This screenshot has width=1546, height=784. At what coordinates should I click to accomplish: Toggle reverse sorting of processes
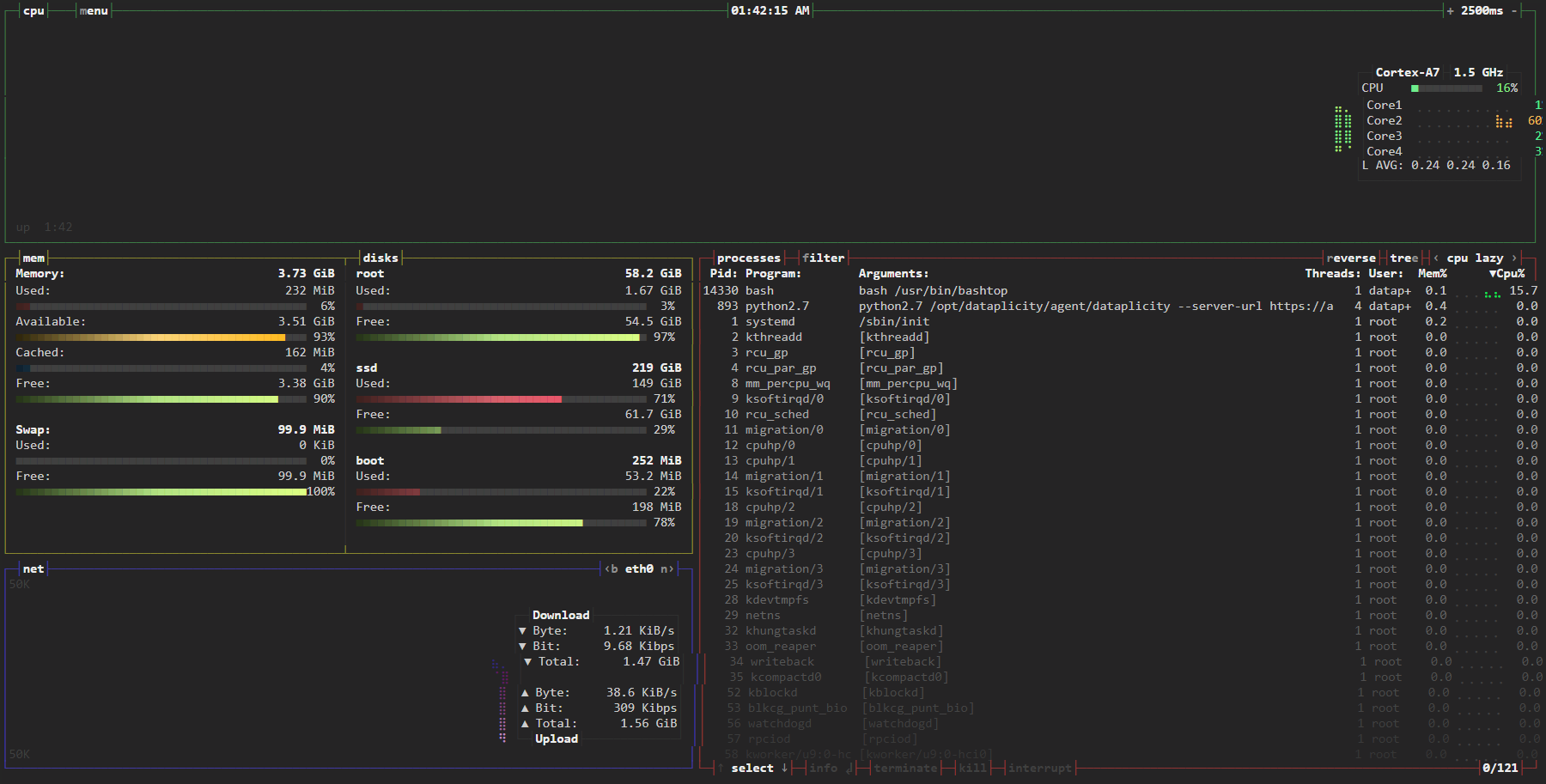click(x=1351, y=258)
